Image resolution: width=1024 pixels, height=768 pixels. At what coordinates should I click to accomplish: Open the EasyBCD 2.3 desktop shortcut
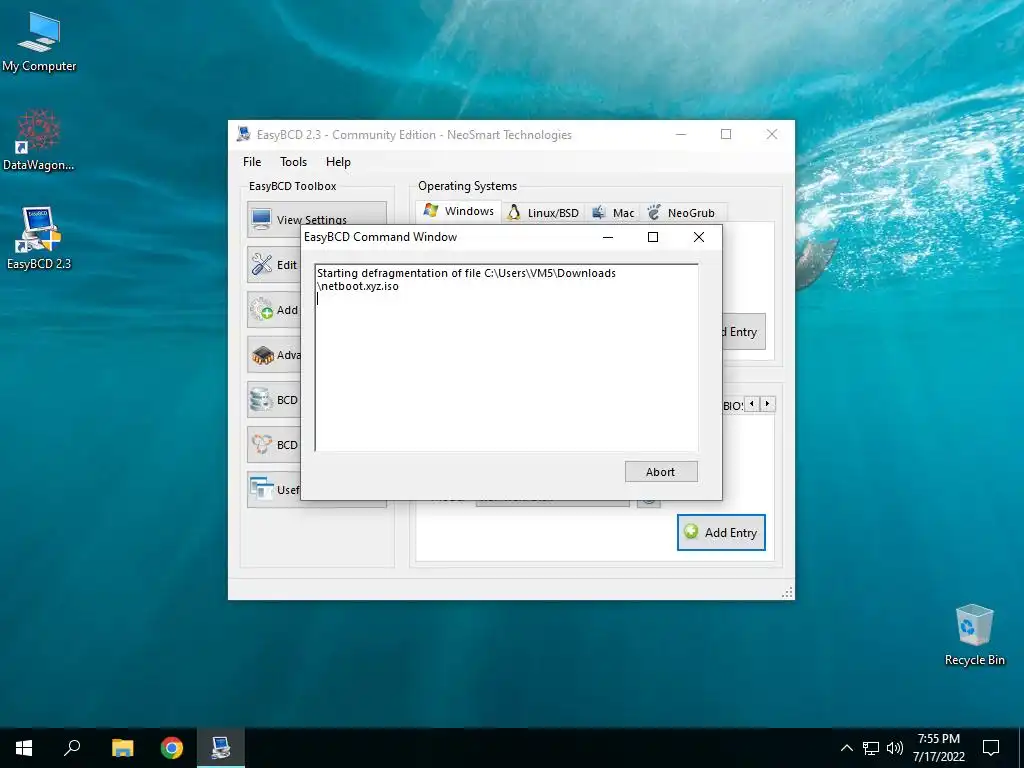click(39, 238)
